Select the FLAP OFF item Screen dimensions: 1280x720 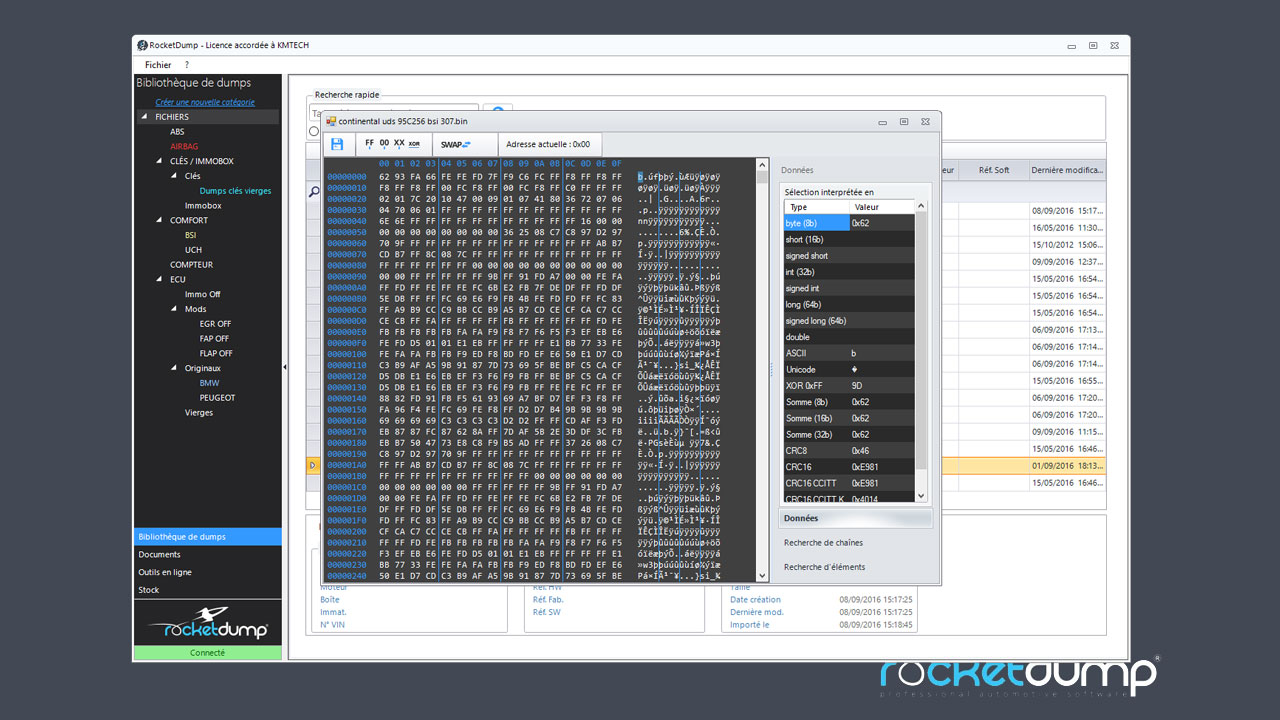(x=216, y=353)
